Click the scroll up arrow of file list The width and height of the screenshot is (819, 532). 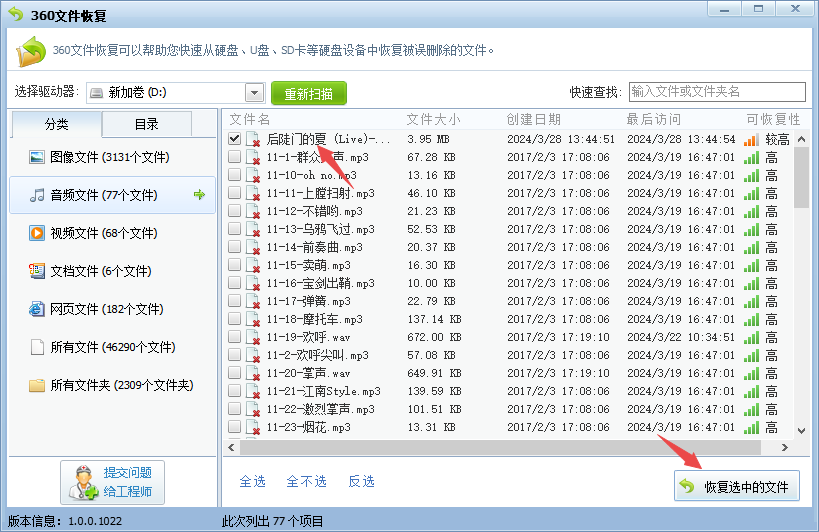[x=801, y=139]
